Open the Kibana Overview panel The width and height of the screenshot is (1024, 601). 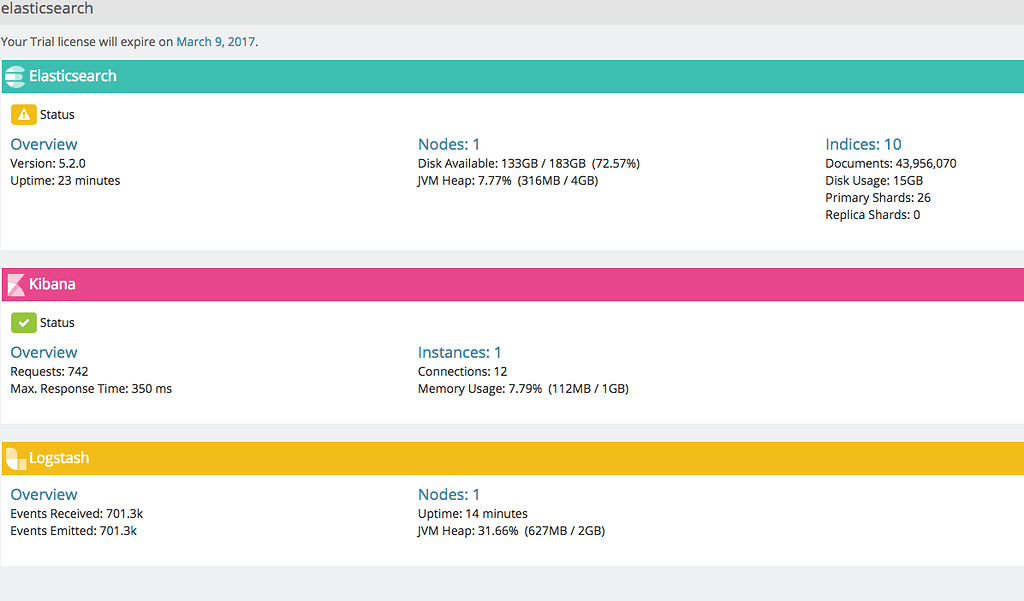click(x=43, y=351)
